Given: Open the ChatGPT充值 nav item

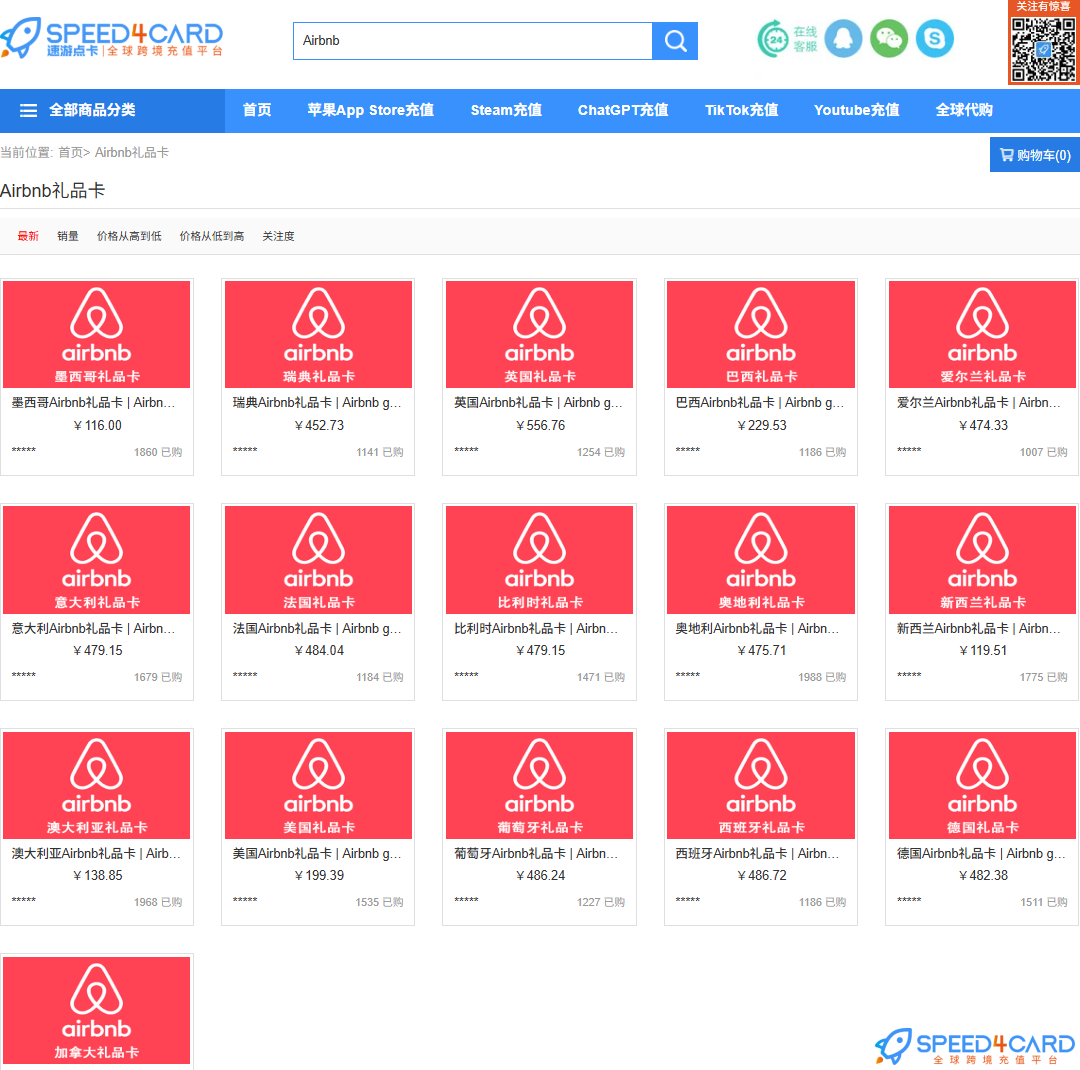Looking at the screenshot, I should pyautogui.click(x=623, y=110).
